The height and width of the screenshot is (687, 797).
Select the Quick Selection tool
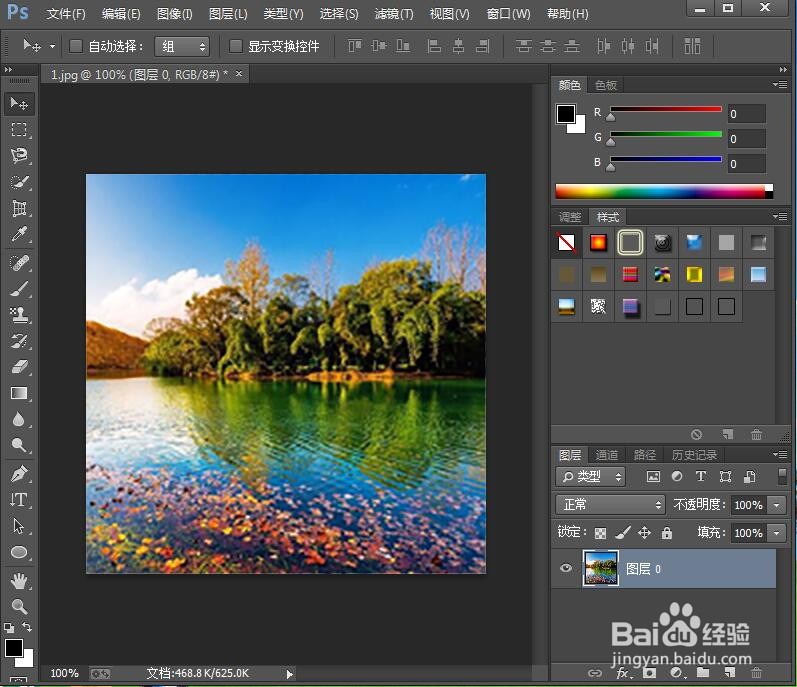click(x=19, y=182)
